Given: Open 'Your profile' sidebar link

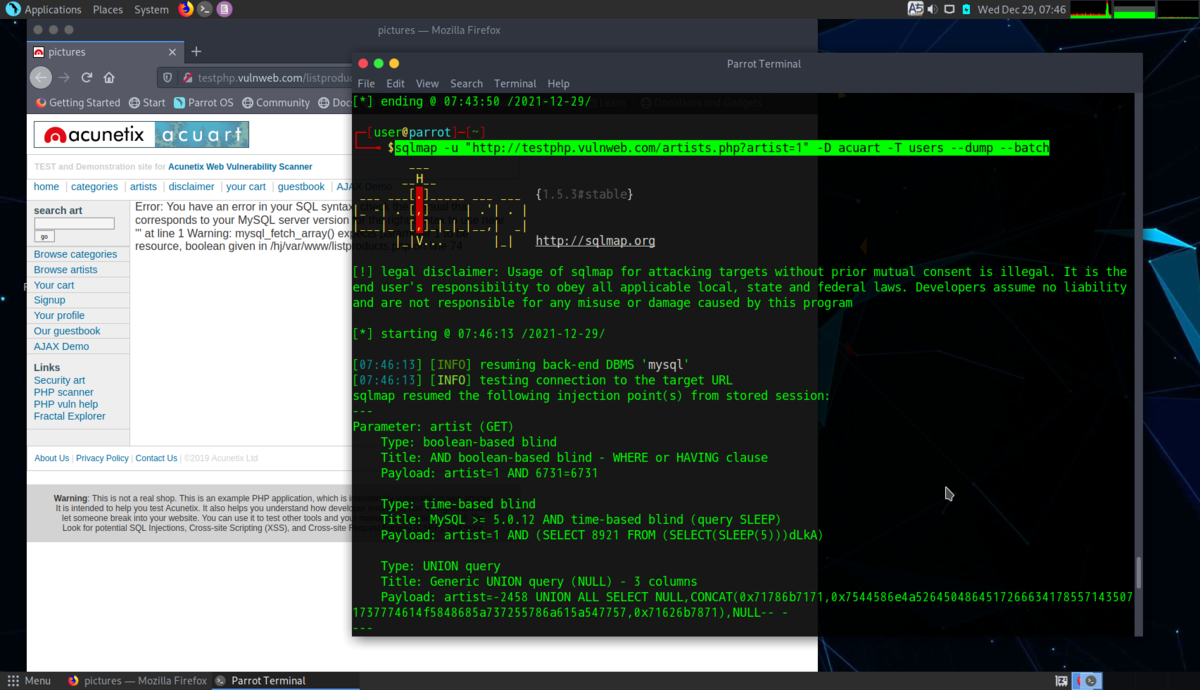Looking at the screenshot, I should coord(59,316).
